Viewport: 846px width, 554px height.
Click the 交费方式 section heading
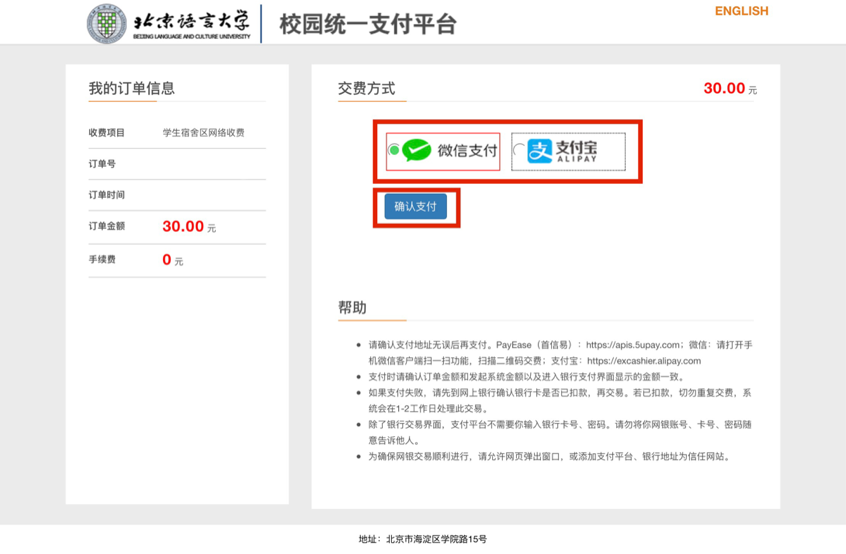[x=366, y=88]
